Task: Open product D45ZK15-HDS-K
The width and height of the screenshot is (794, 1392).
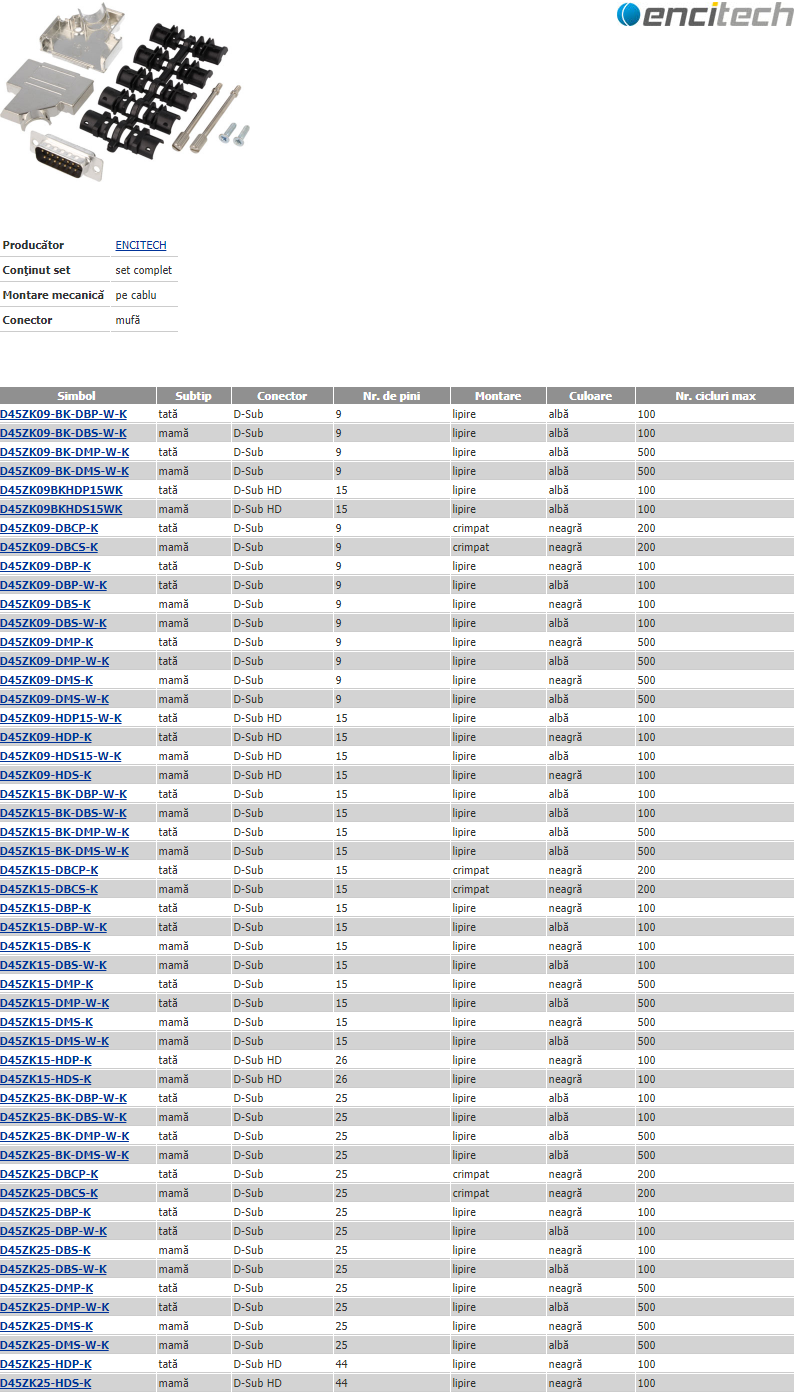Action: click(46, 1079)
